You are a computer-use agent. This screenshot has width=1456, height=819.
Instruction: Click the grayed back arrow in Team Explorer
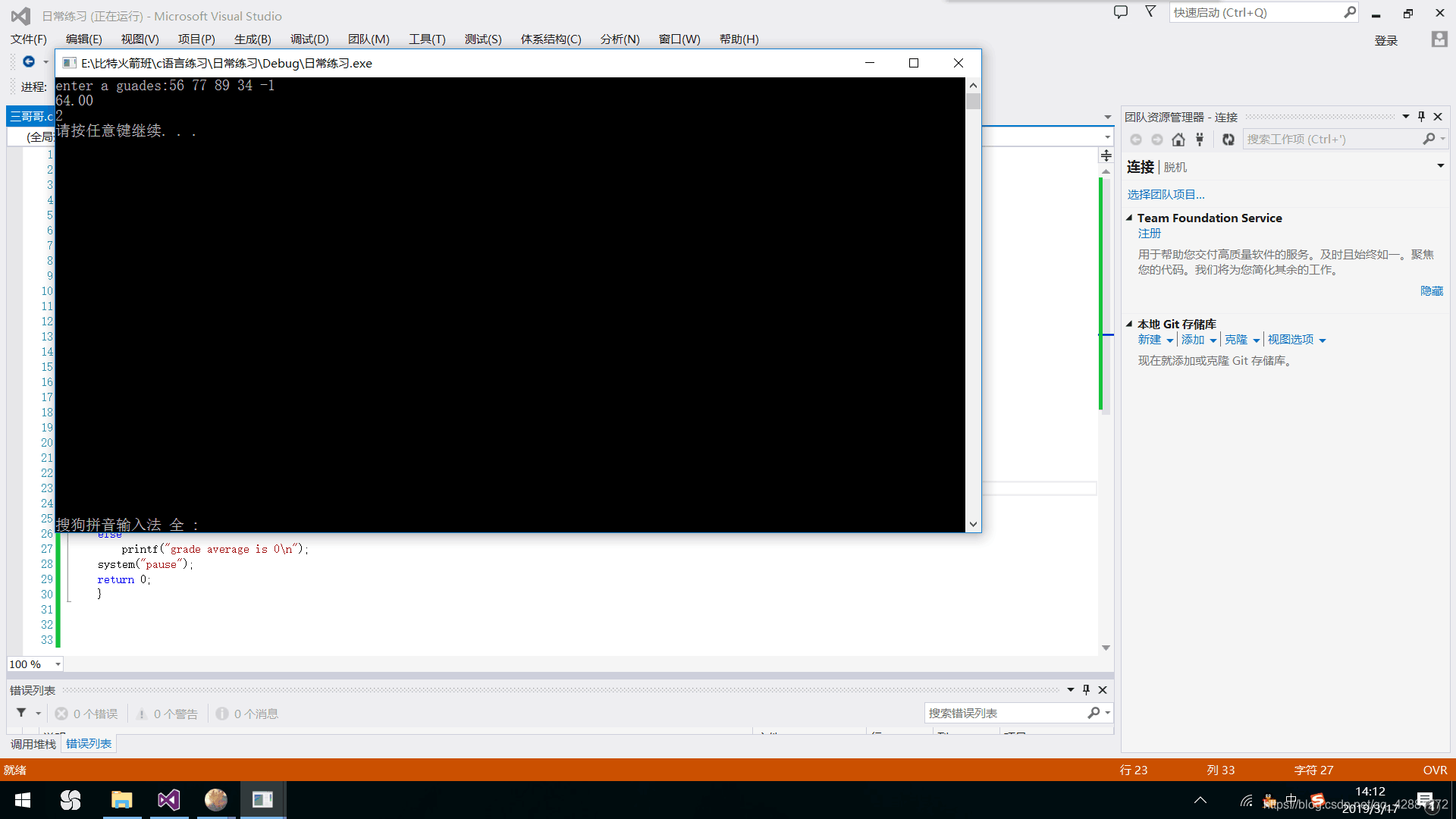pos(1135,140)
